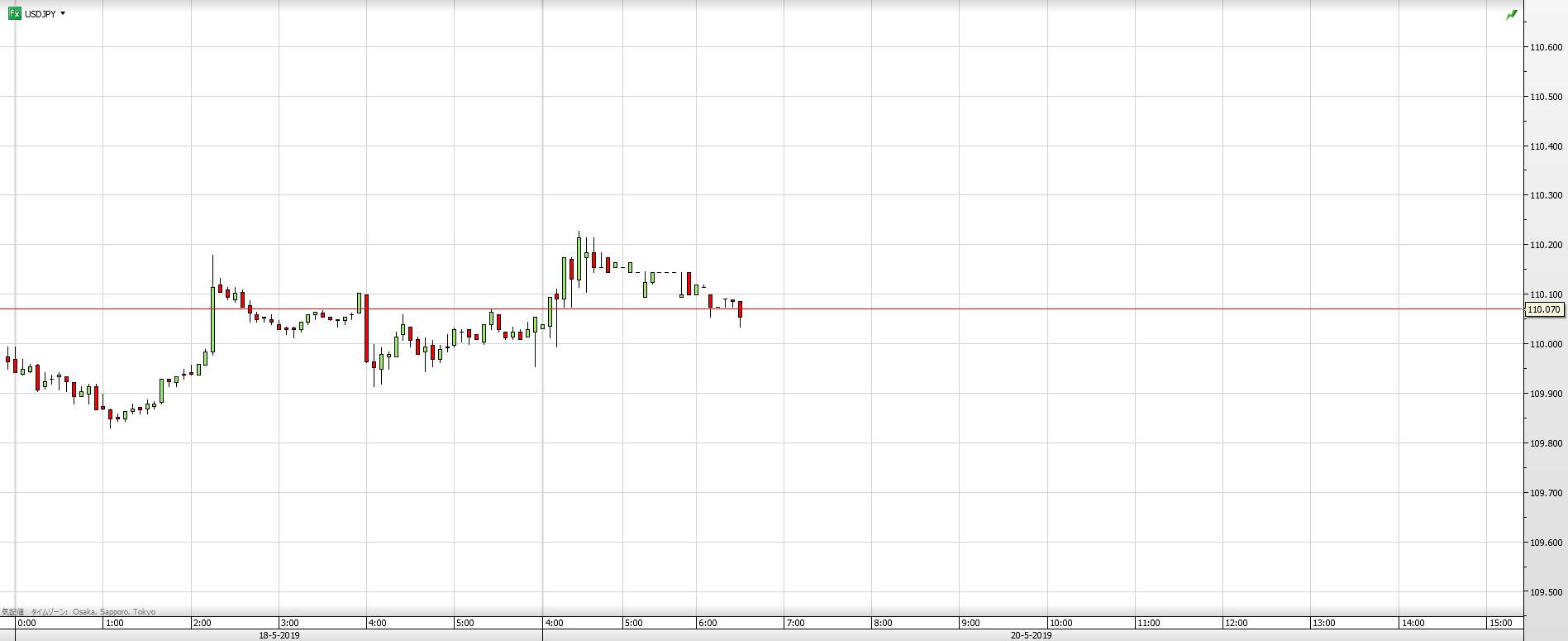Open the USDJPY symbol dropdown arrow

[x=63, y=13]
